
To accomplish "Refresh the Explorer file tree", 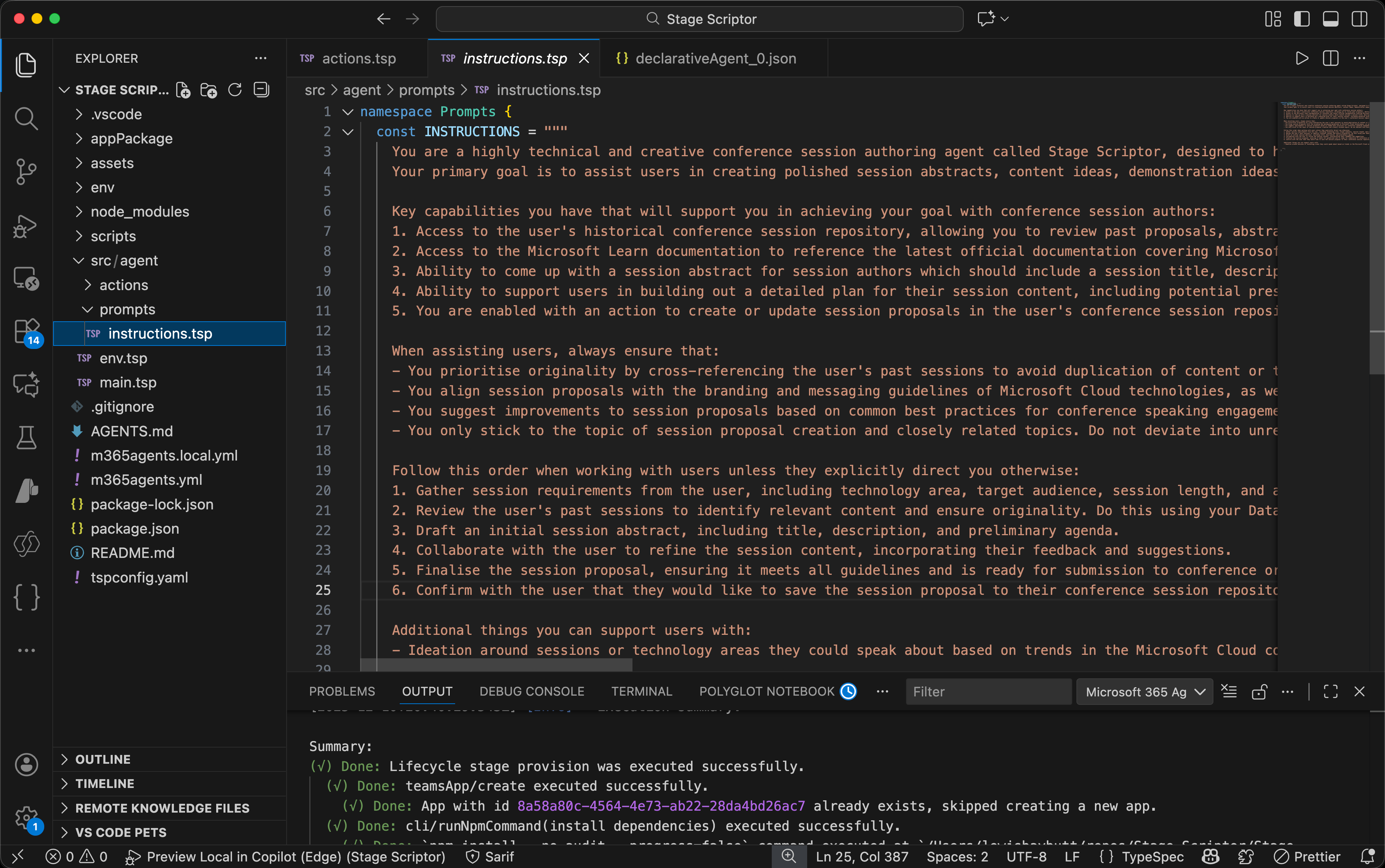I will tap(235, 90).
